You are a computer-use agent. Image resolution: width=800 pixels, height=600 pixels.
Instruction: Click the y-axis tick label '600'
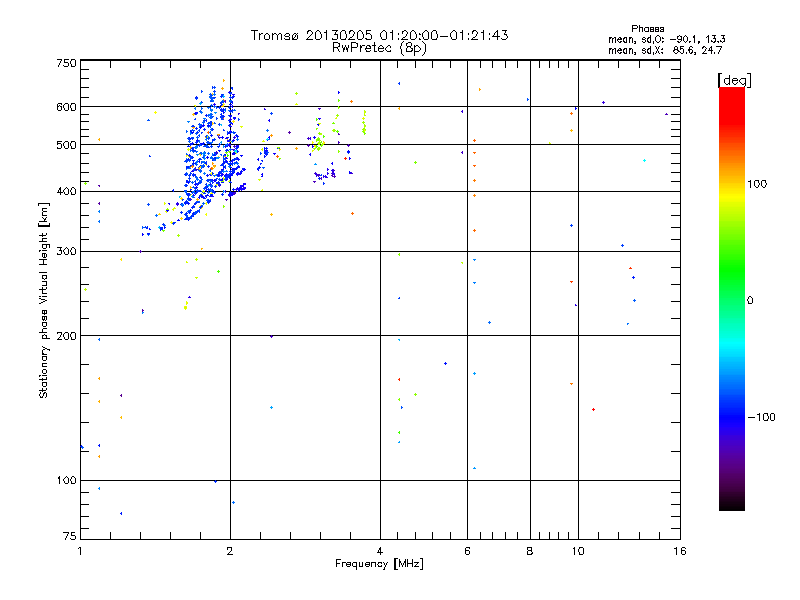[66, 107]
